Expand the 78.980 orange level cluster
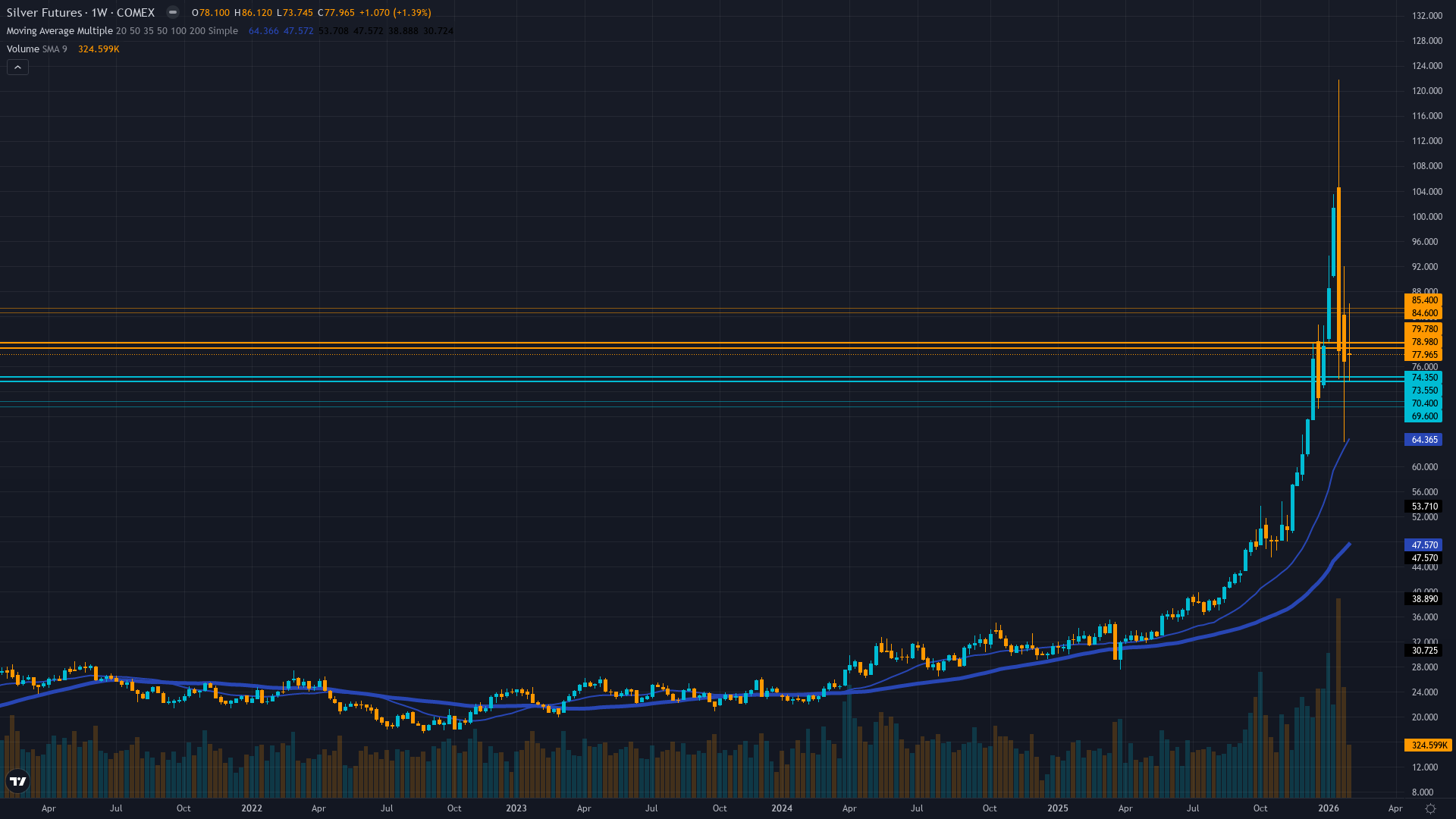 (x=1423, y=342)
